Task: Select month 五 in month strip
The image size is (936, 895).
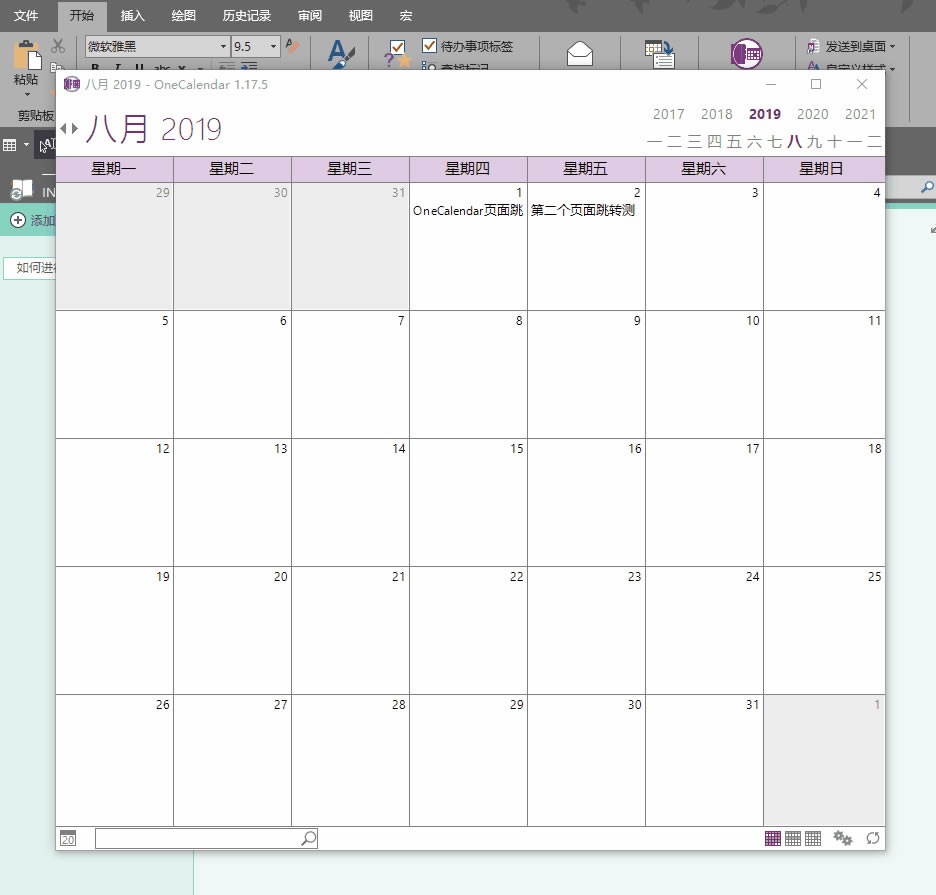Action: [x=734, y=142]
